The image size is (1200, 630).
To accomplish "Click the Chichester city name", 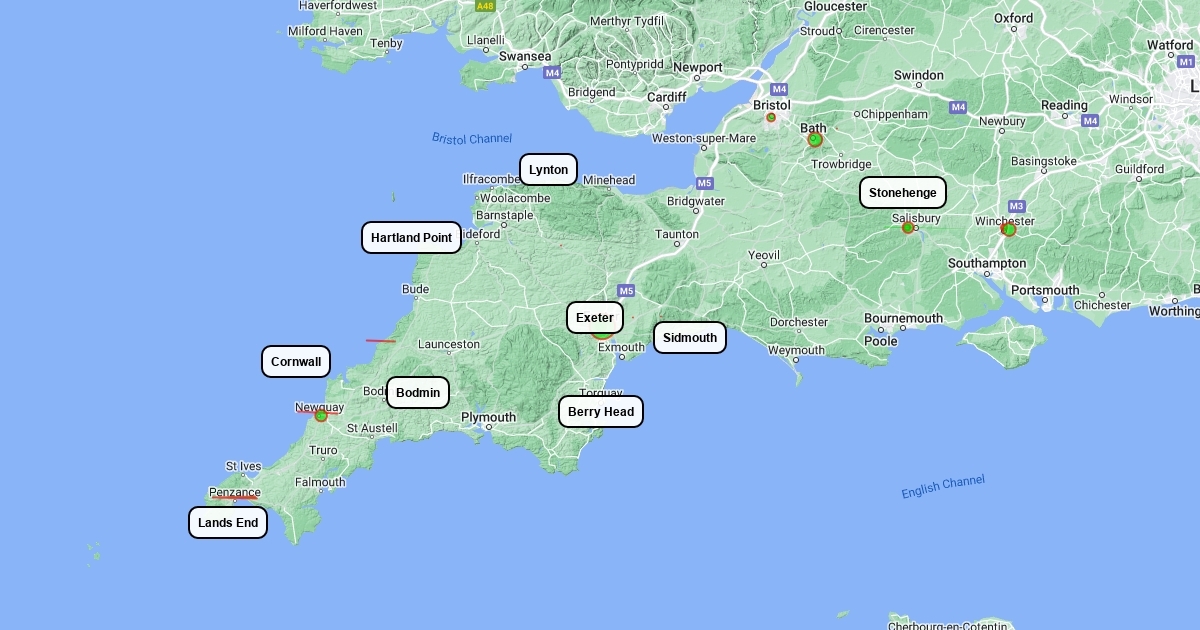I will (x=1102, y=305).
